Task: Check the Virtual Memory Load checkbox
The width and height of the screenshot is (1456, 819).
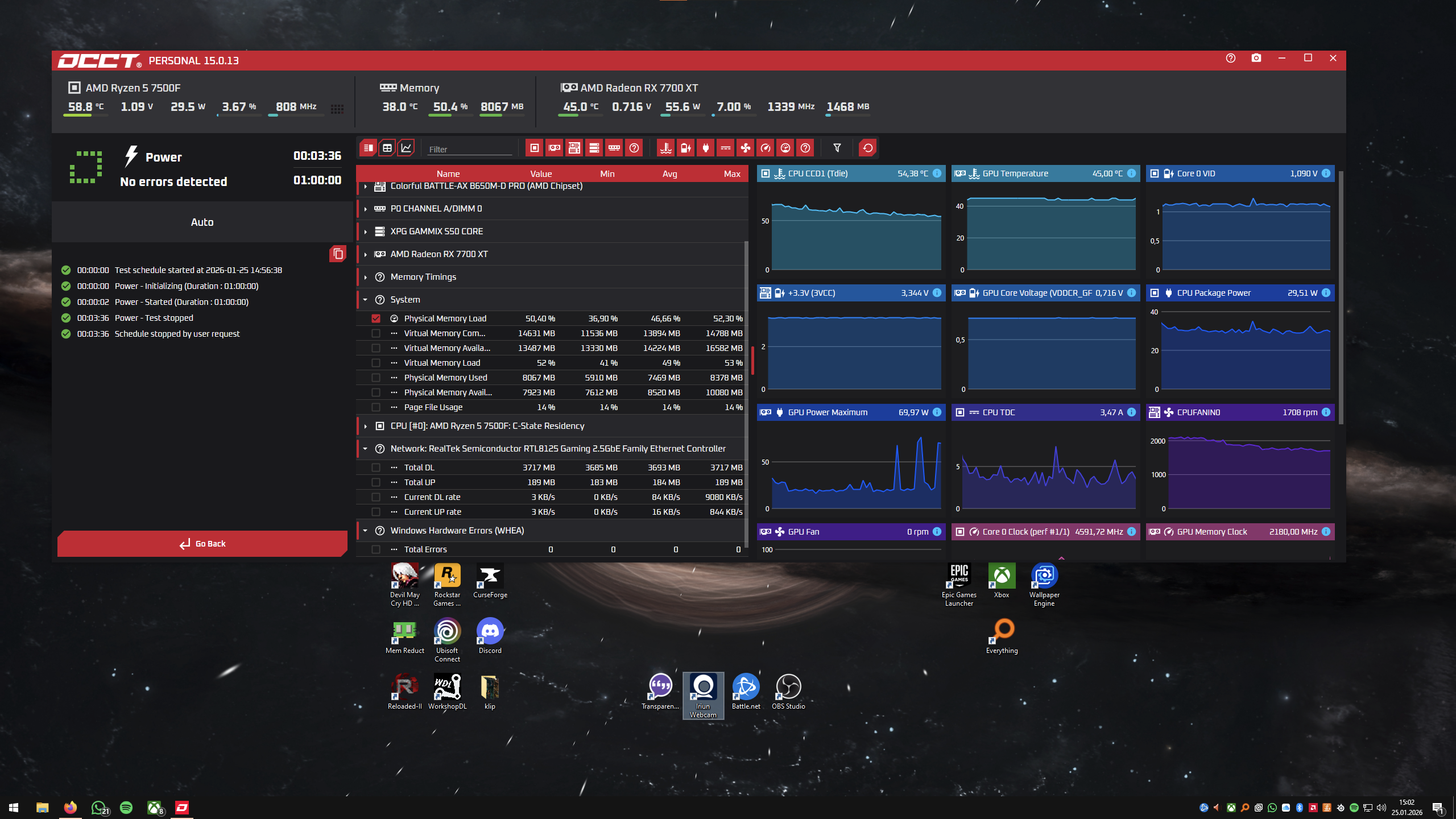Action: coord(376,363)
